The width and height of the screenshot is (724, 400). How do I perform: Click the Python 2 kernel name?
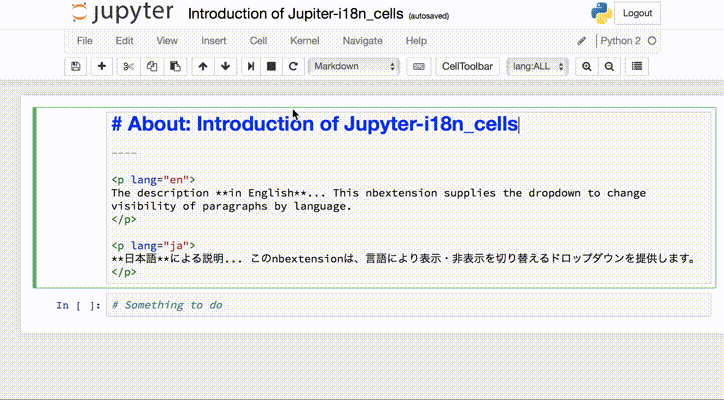(x=621, y=41)
